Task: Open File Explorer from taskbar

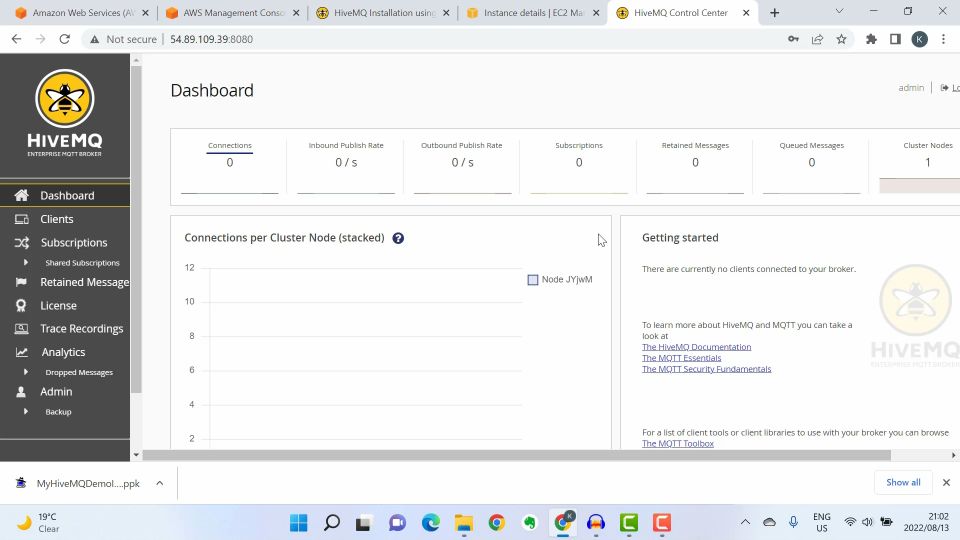Action: click(x=463, y=523)
